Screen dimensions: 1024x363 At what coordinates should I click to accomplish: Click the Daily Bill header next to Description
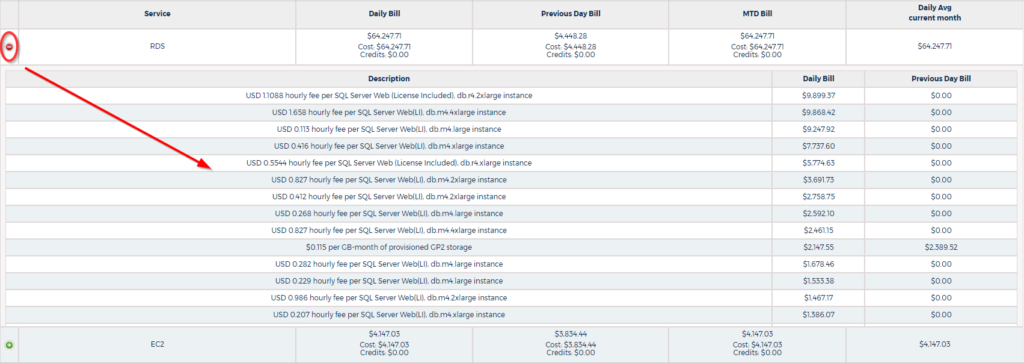pos(818,78)
